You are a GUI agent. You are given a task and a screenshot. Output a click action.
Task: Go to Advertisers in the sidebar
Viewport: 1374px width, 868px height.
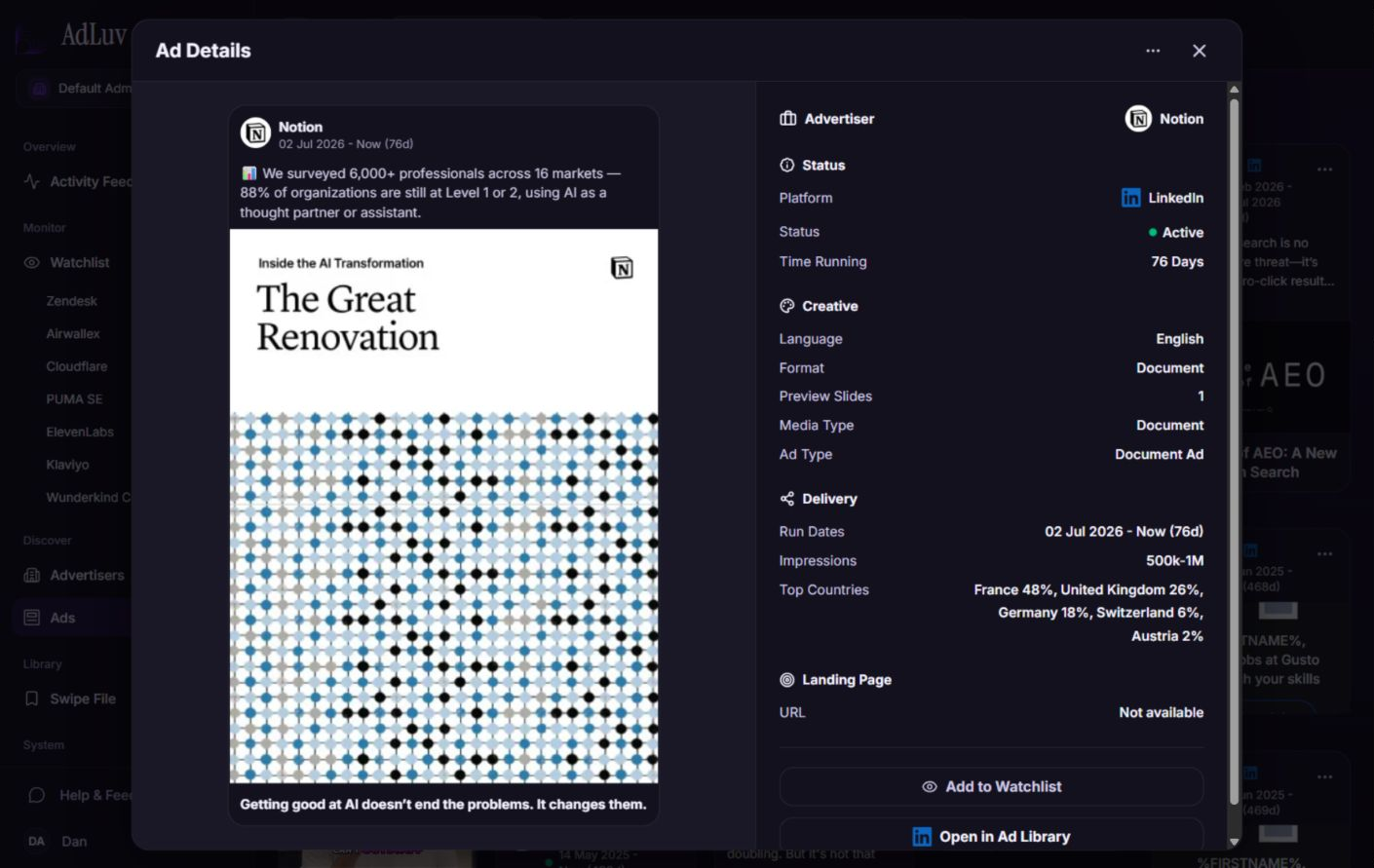click(x=74, y=576)
